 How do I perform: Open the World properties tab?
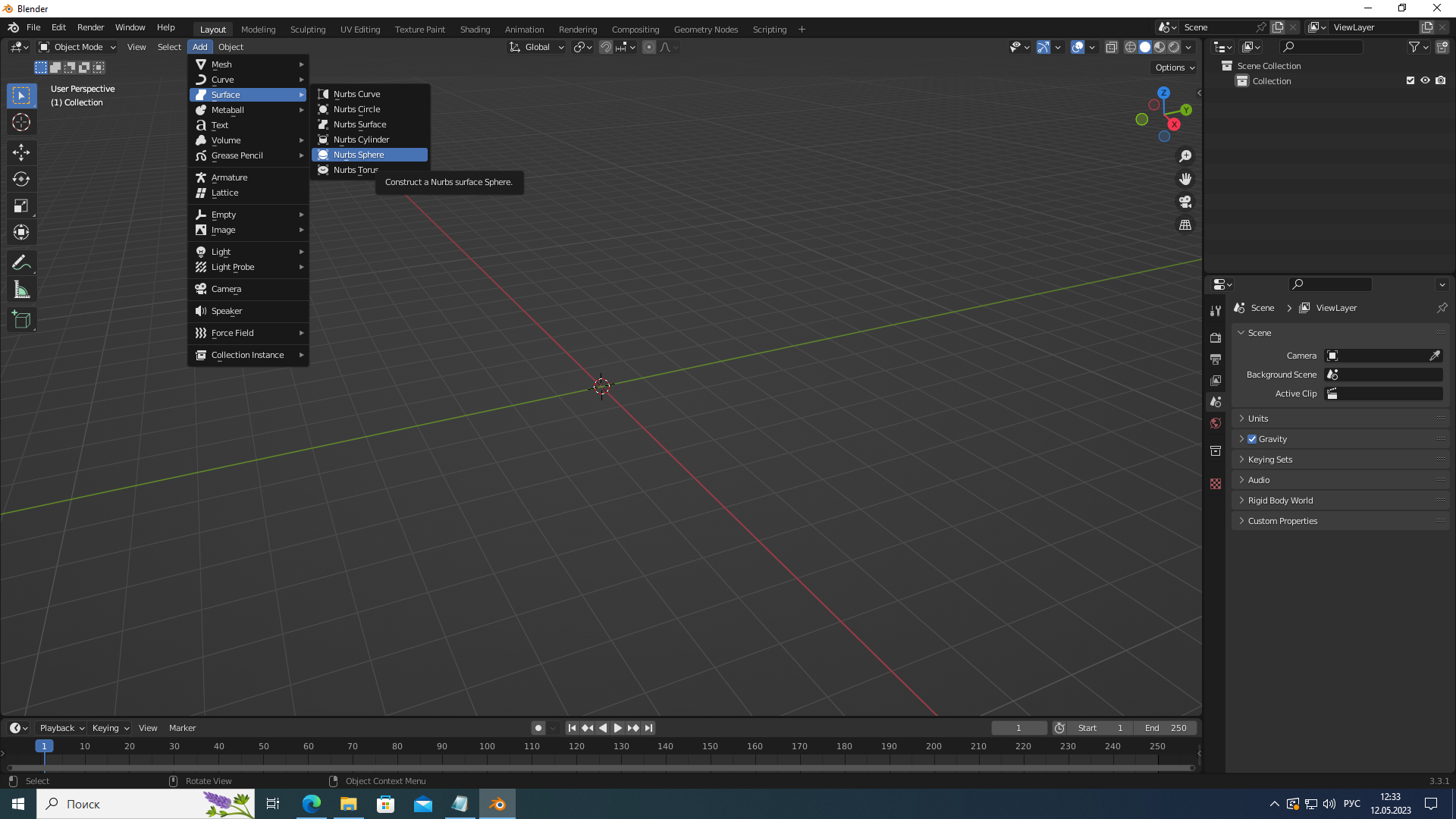click(1216, 423)
